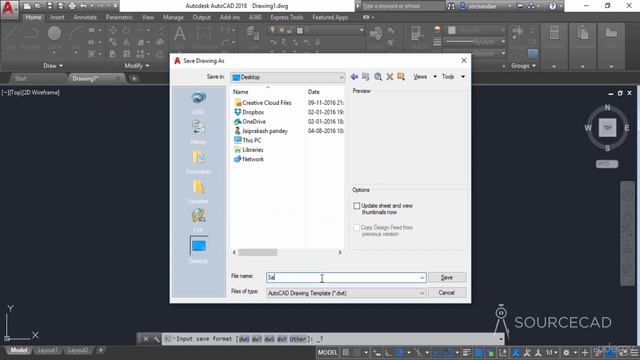
Task: Open the Favorites place in the dialog sidebar
Action: click(198, 192)
